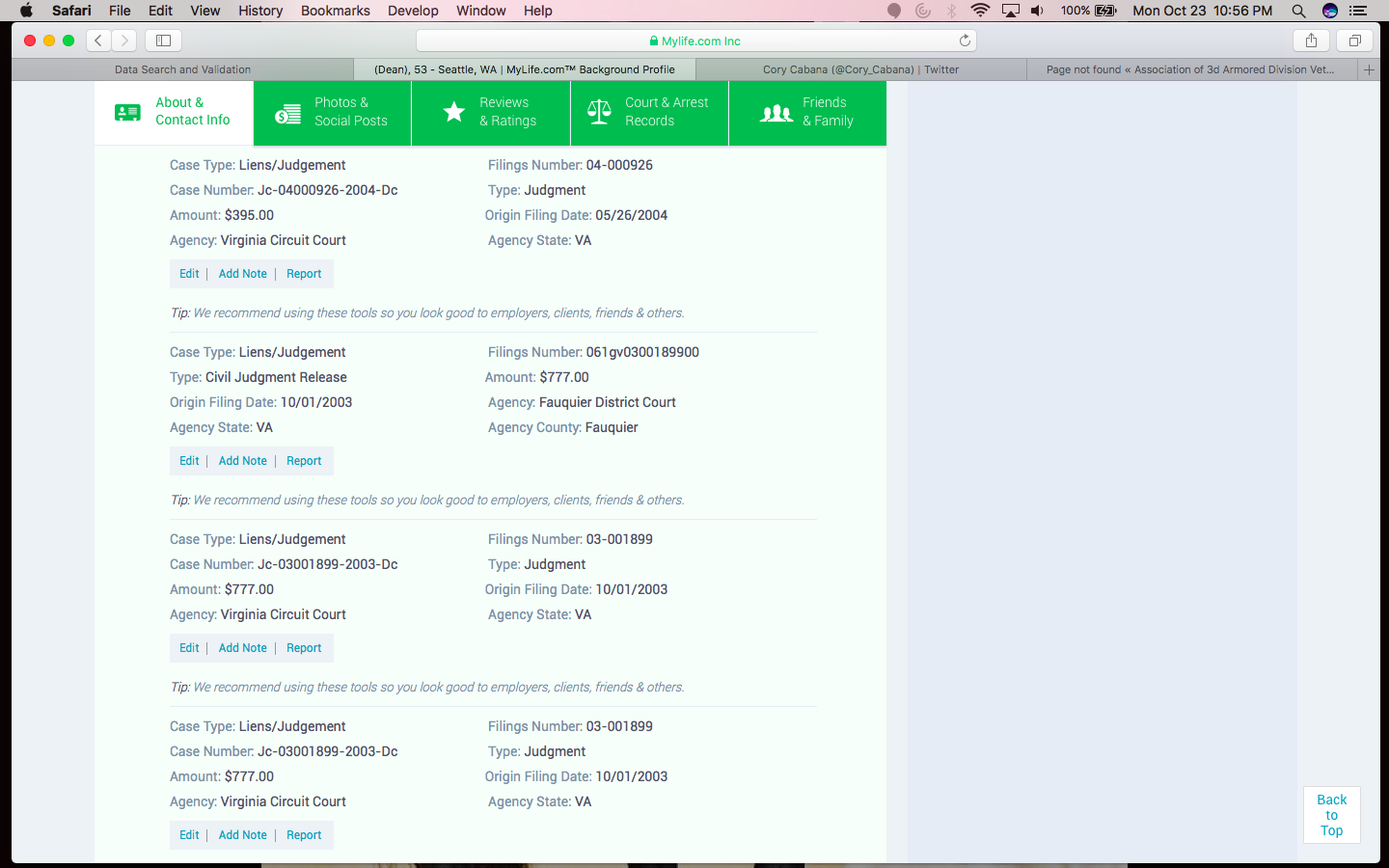
Task: Add Note to the $395.00 judgment record
Action: point(242,274)
